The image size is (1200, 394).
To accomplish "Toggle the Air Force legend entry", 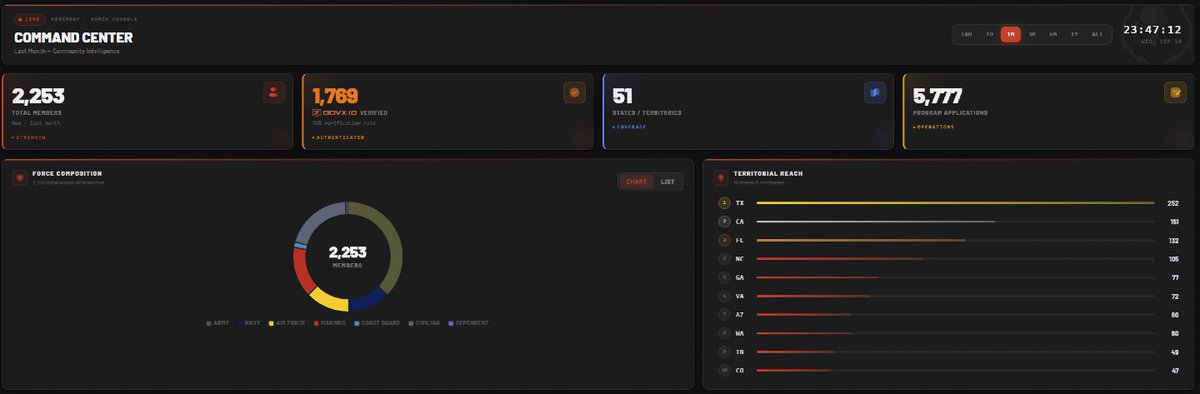I will coord(287,323).
